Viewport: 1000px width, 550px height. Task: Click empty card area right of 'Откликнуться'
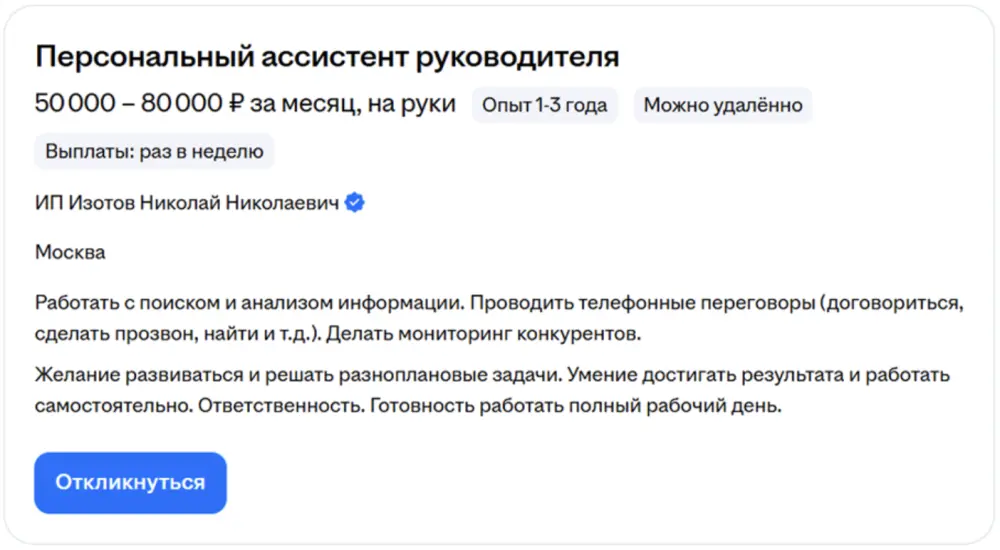tap(600, 483)
